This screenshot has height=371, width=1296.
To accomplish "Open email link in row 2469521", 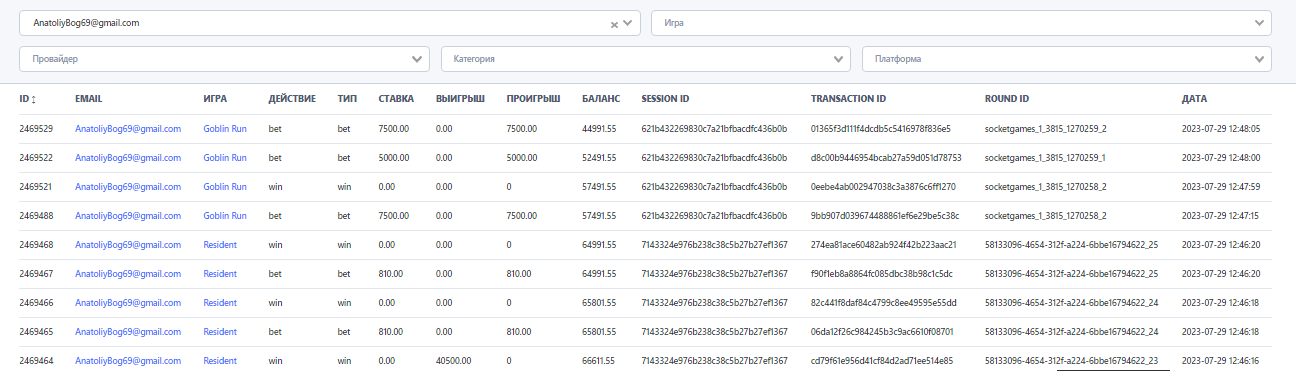I will coord(128,187).
